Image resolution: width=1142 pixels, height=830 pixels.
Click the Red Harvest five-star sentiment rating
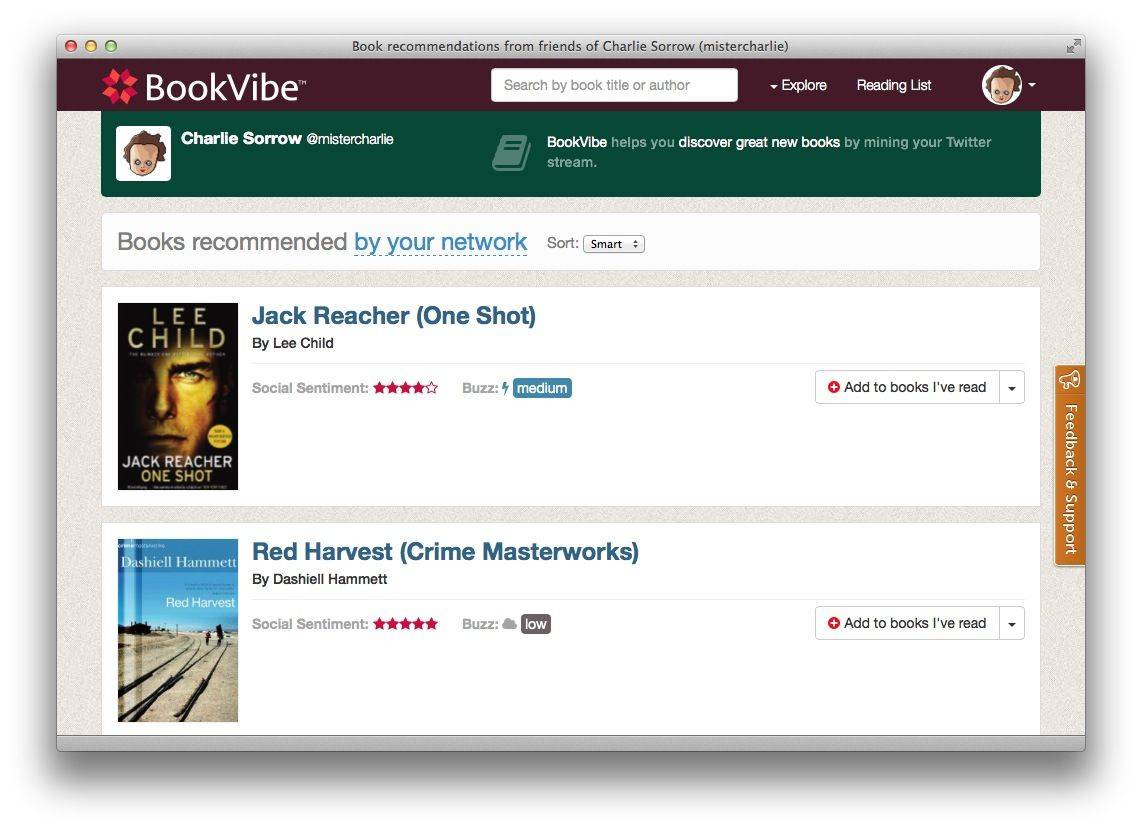(x=406, y=624)
